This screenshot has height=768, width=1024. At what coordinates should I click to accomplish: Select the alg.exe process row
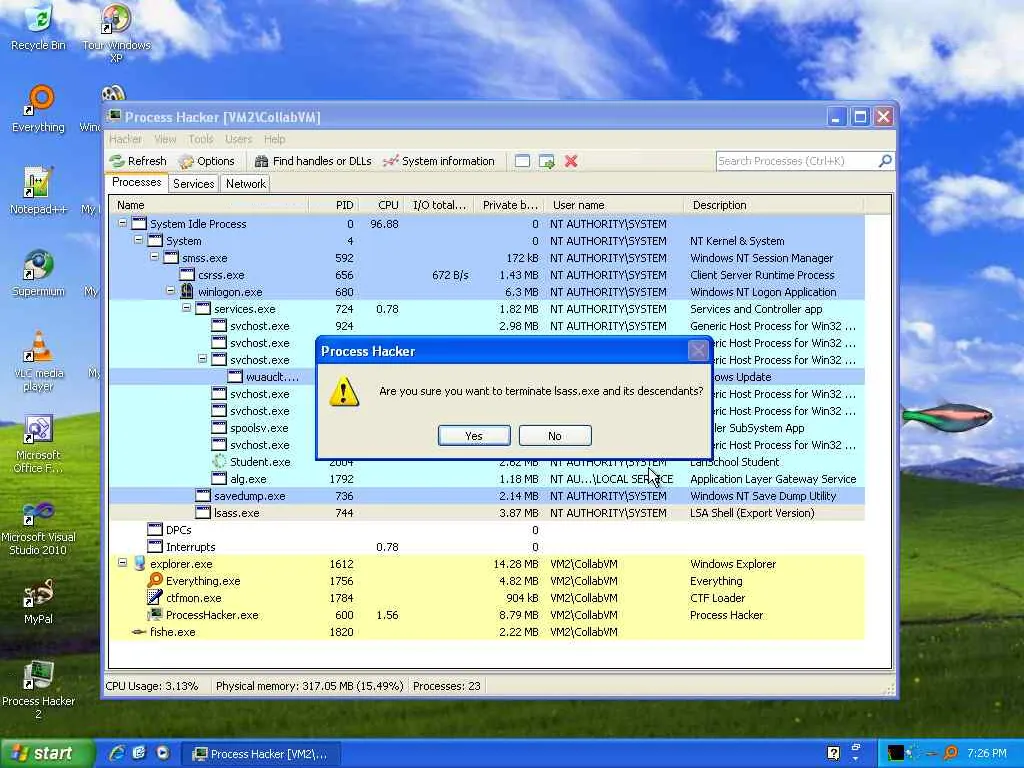click(487, 479)
